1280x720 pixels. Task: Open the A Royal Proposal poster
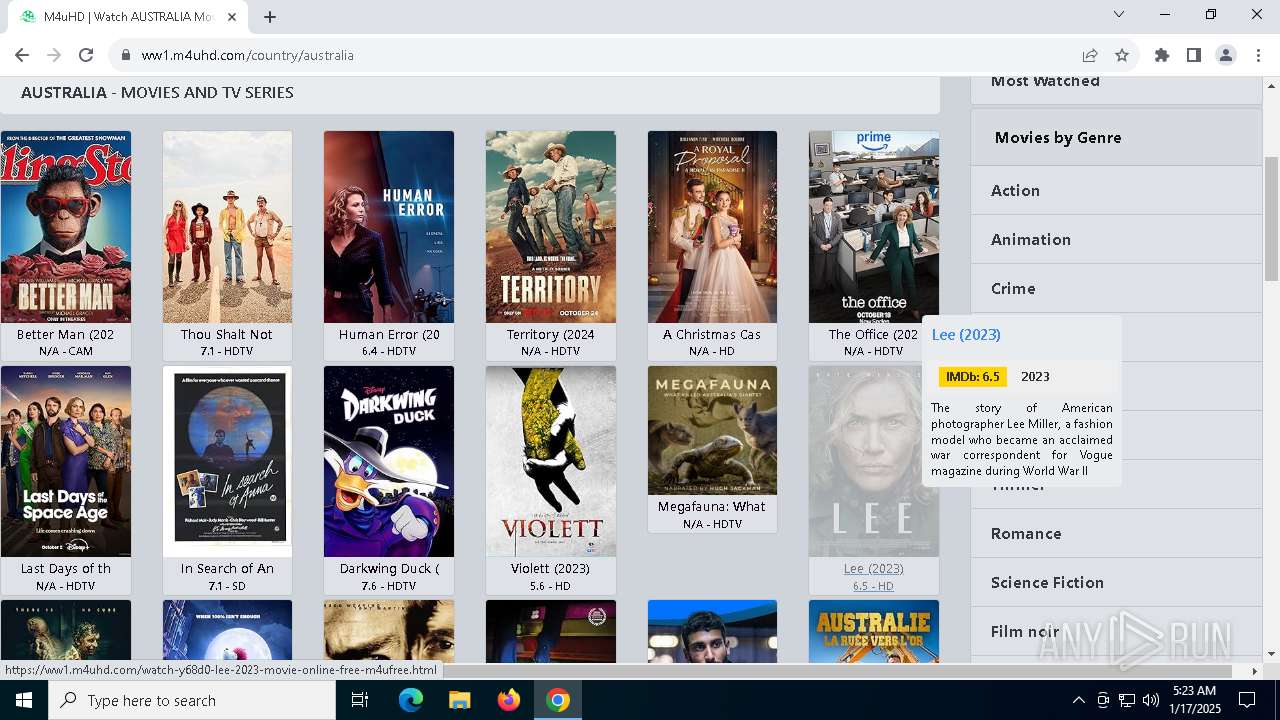(x=712, y=227)
